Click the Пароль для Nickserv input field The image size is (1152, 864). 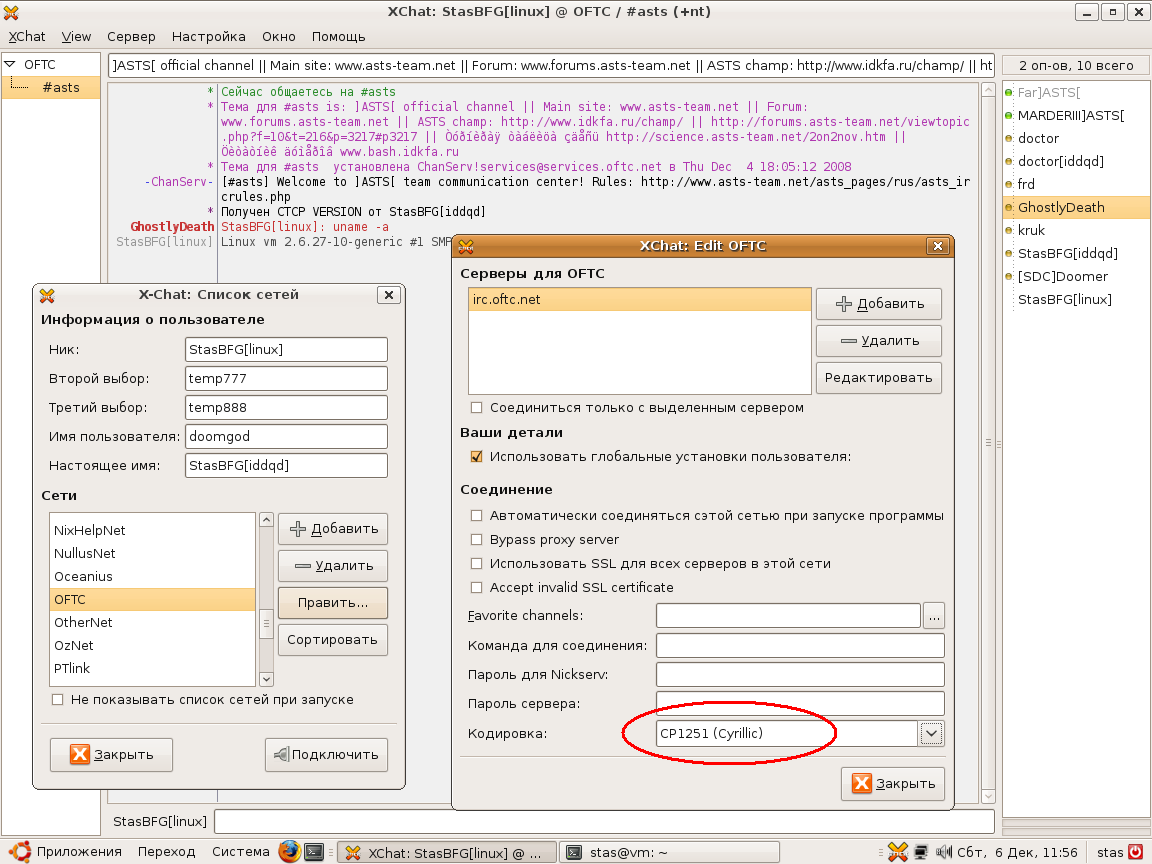tap(800, 675)
